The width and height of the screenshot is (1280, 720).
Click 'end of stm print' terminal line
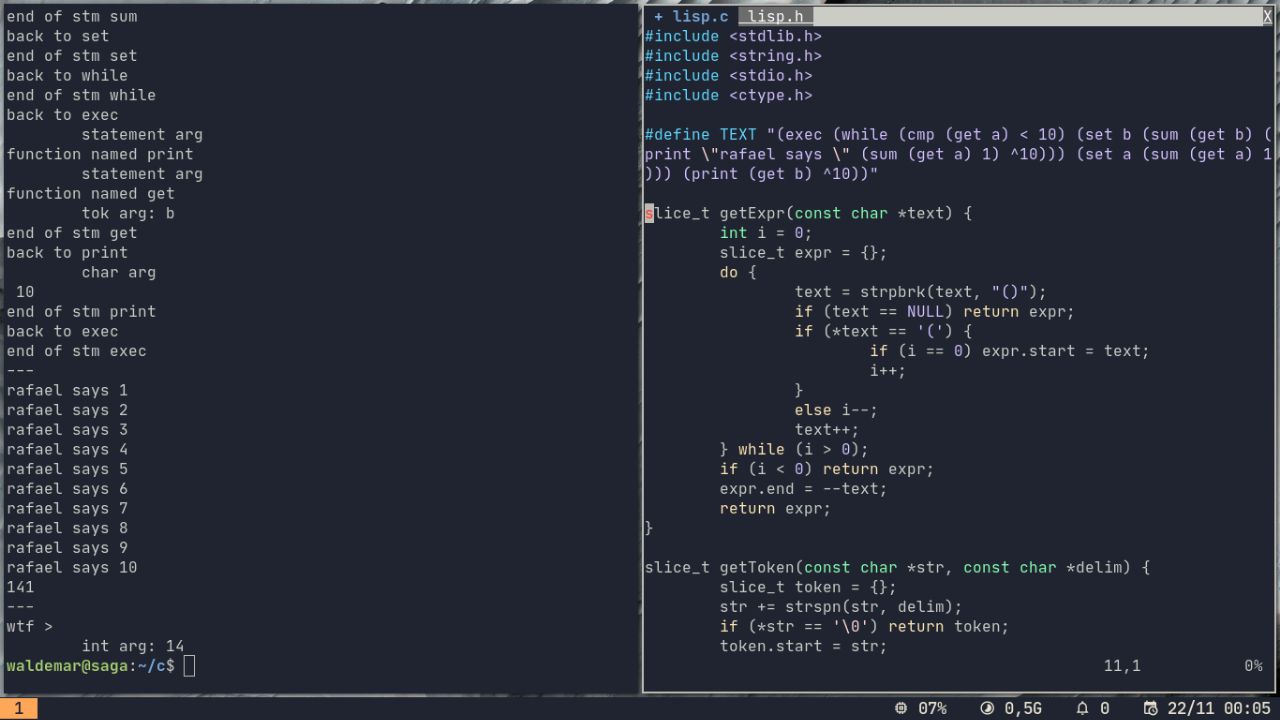click(81, 312)
